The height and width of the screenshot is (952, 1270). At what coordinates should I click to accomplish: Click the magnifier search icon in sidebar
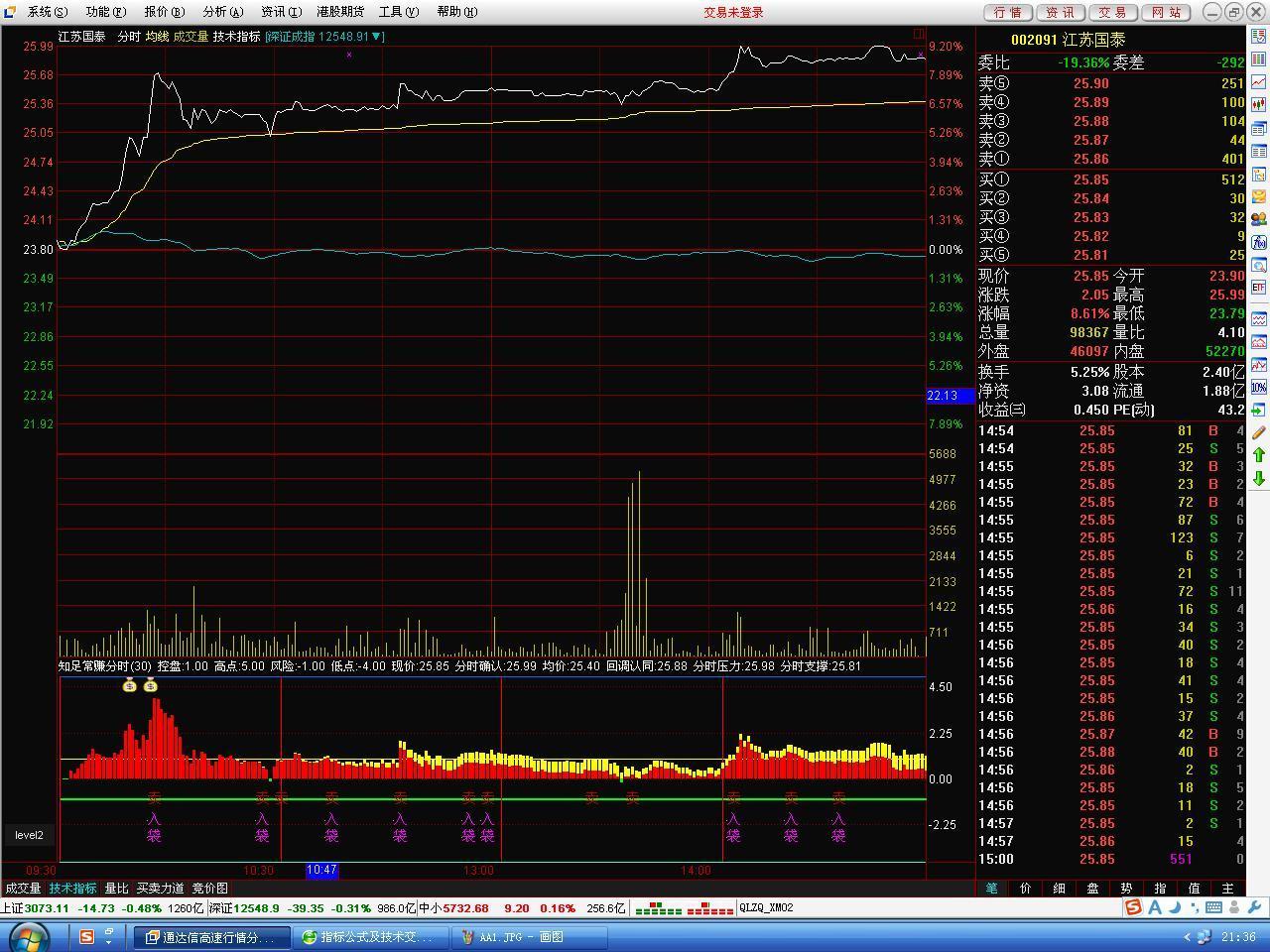pos(1258,265)
